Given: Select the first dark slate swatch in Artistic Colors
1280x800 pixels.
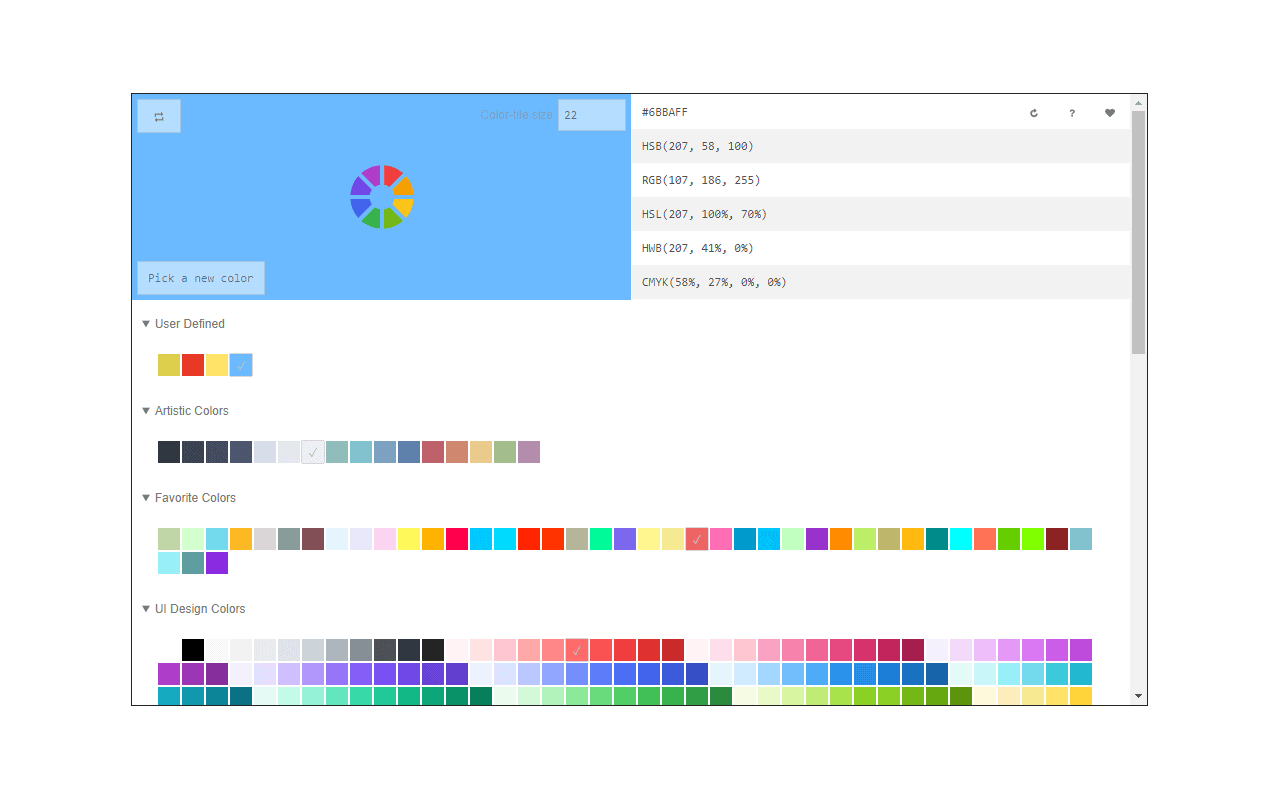Looking at the screenshot, I should pyautogui.click(x=169, y=452).
